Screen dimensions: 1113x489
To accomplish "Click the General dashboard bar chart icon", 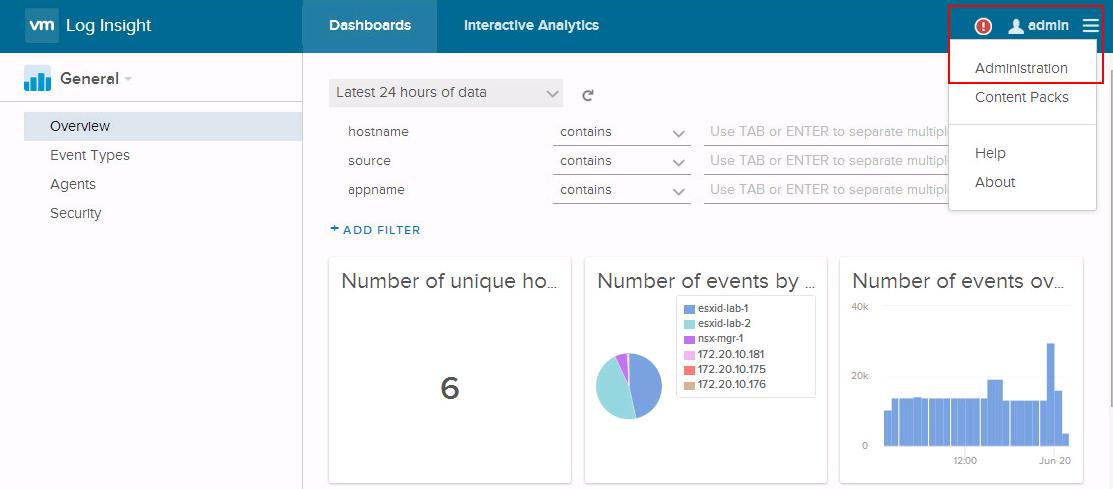I will 37,79.
